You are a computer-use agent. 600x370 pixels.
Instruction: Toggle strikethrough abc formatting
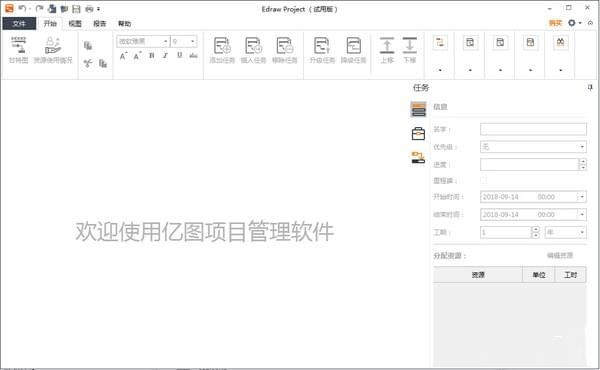pos(194,56)
